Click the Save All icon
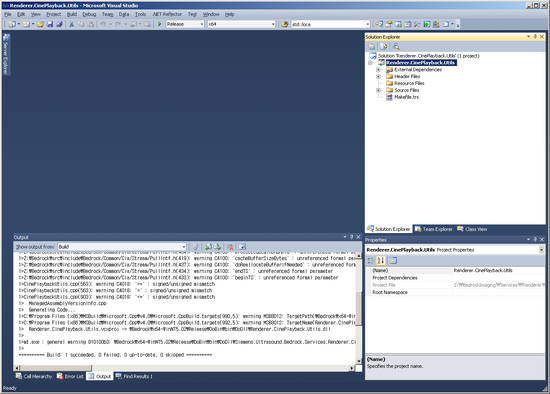The width and height of the screenshot is (550, 394). [x=59, y=24]
